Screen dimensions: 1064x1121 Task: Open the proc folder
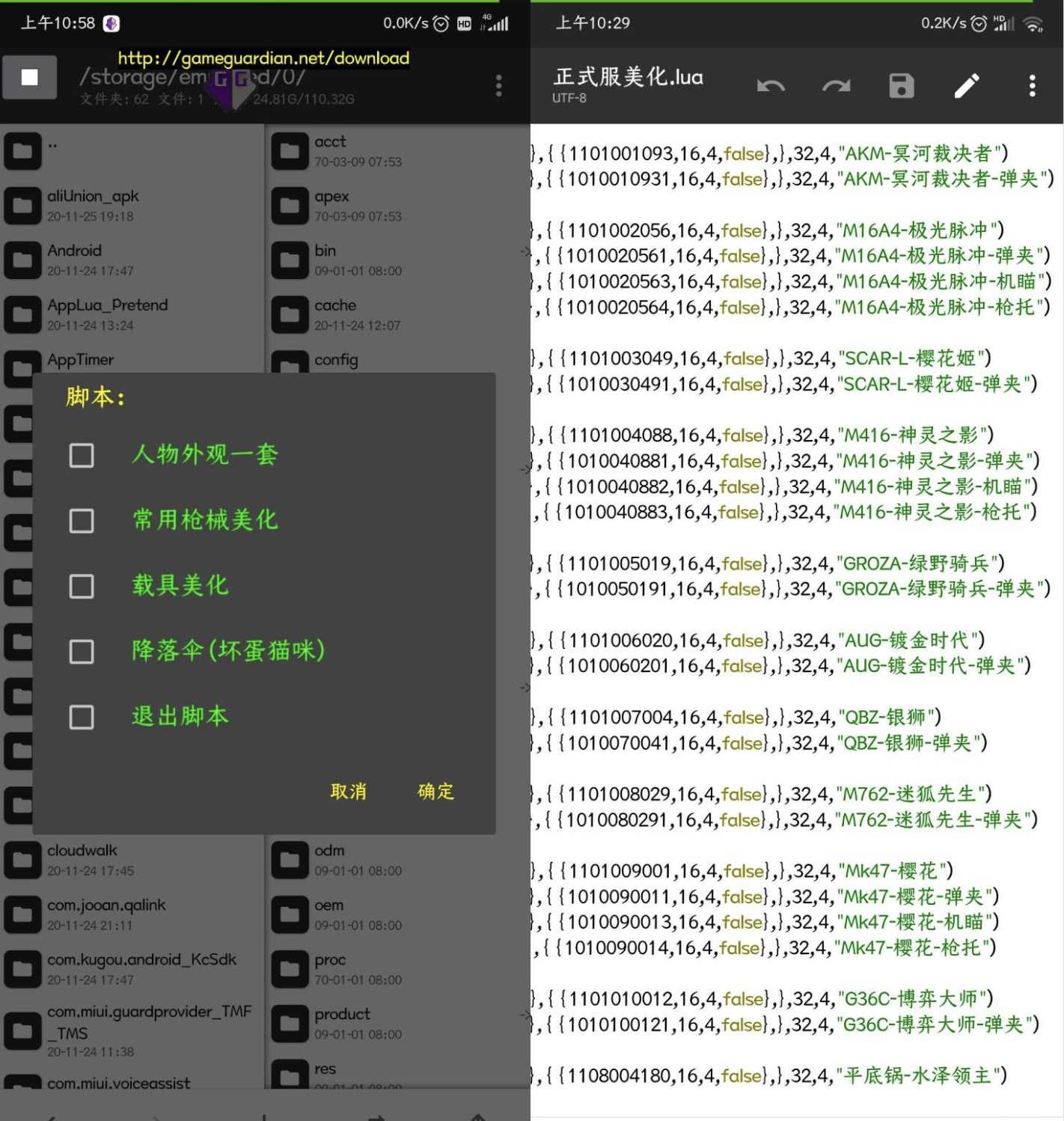[398, 970]
